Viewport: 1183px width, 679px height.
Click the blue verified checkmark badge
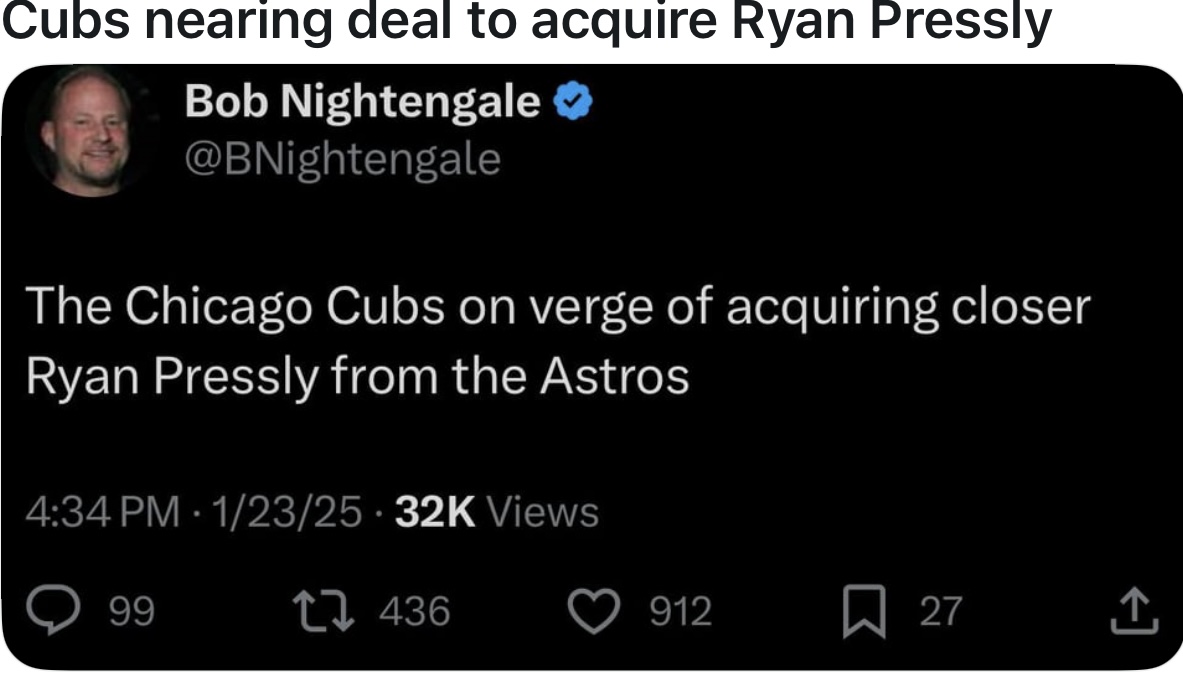[572, 101]
